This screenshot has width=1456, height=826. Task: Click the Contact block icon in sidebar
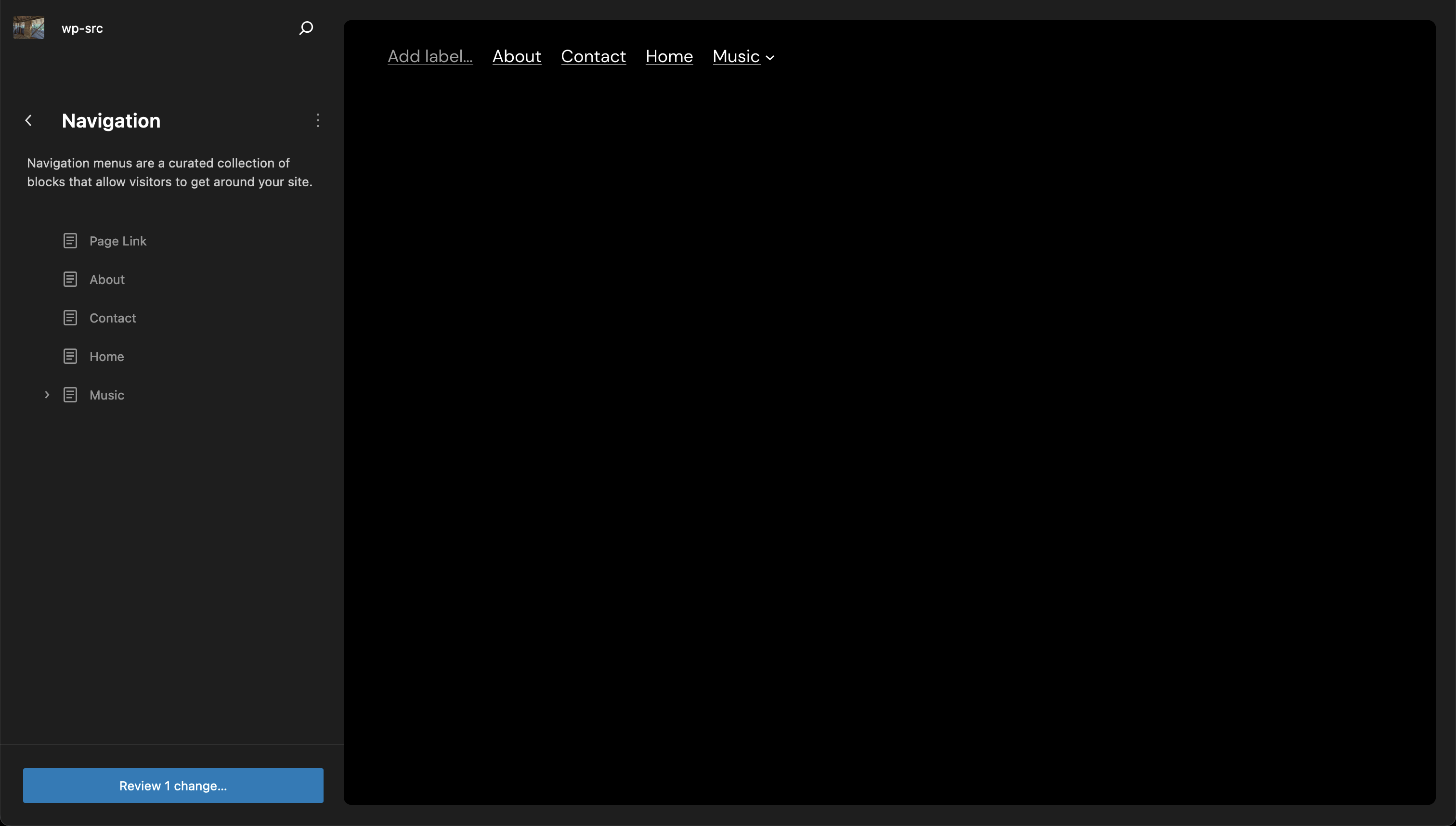tap(71, 317)
